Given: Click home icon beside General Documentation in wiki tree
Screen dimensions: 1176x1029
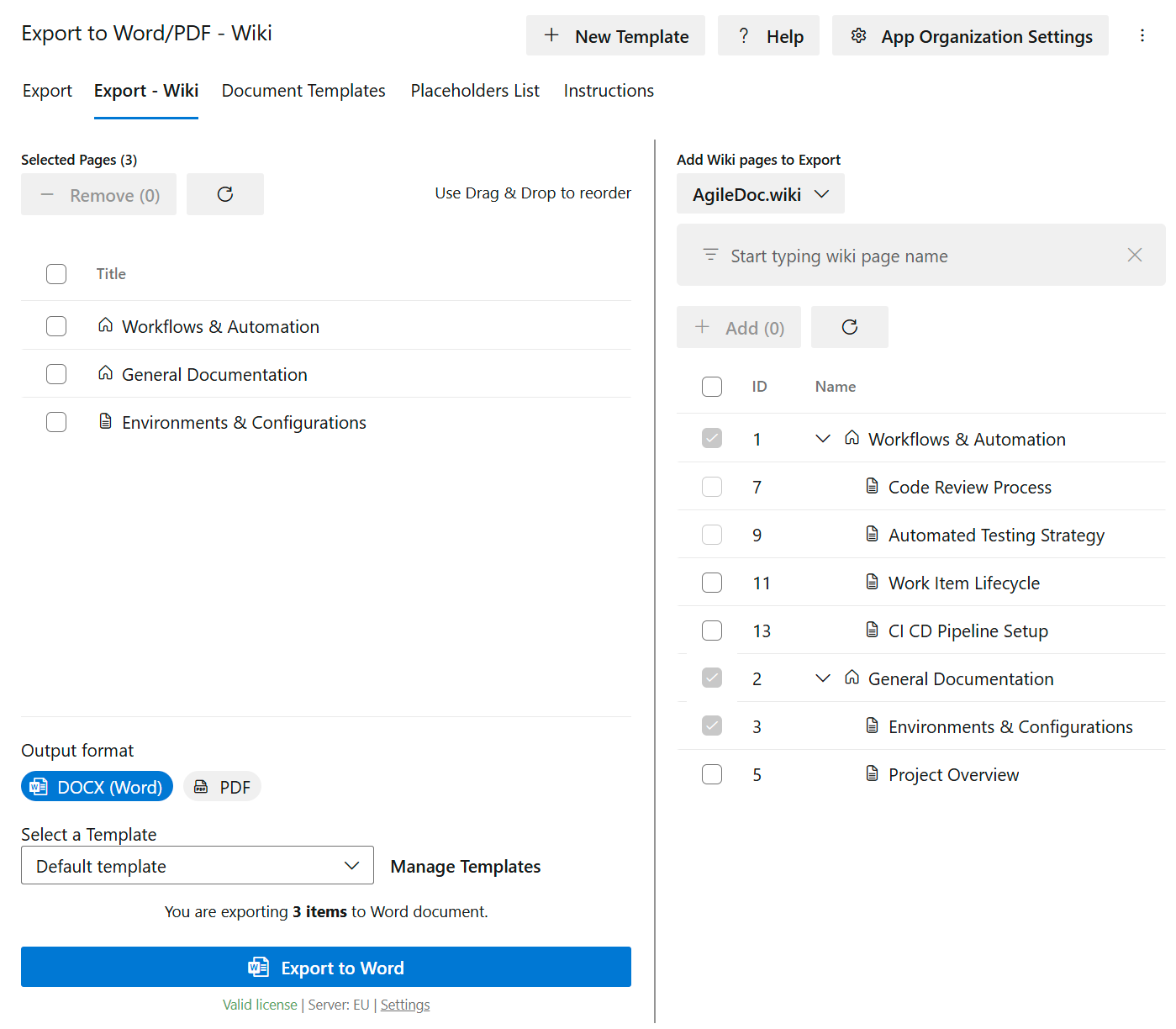Looking at the screenshot, I should 852,678.
